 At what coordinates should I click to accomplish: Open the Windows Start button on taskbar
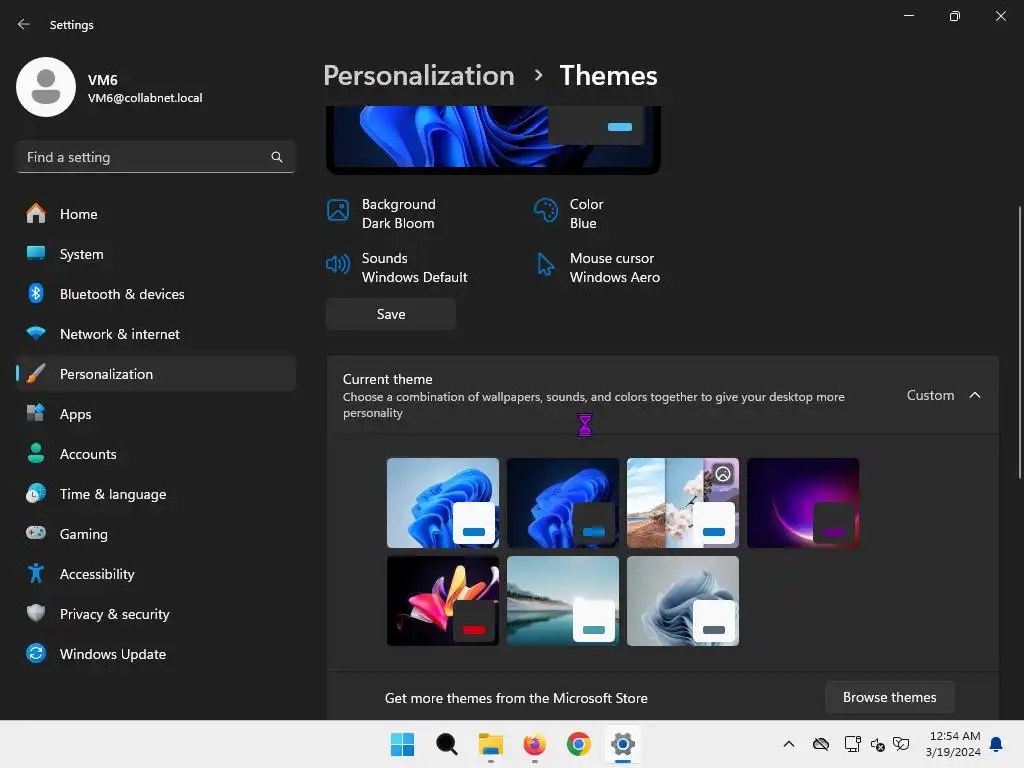(x=402, y=744)
